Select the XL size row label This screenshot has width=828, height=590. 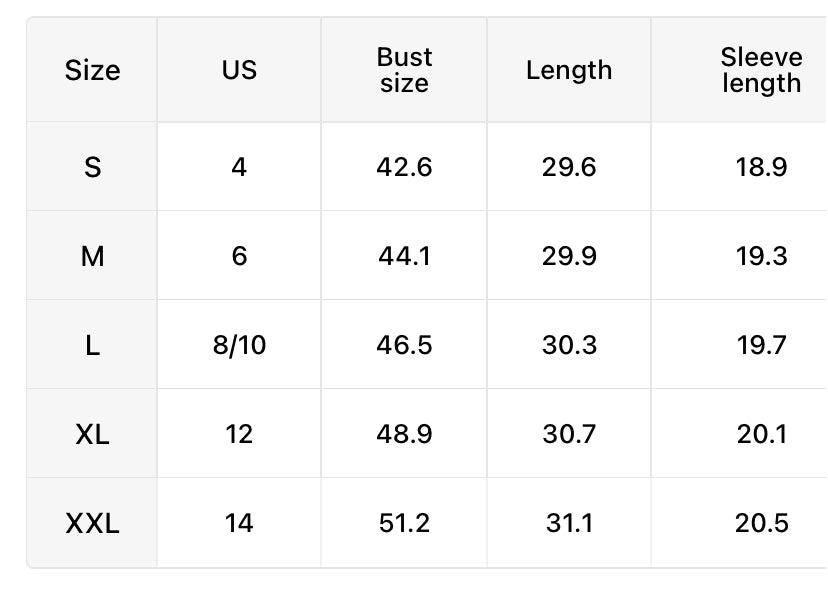[92, 435]
